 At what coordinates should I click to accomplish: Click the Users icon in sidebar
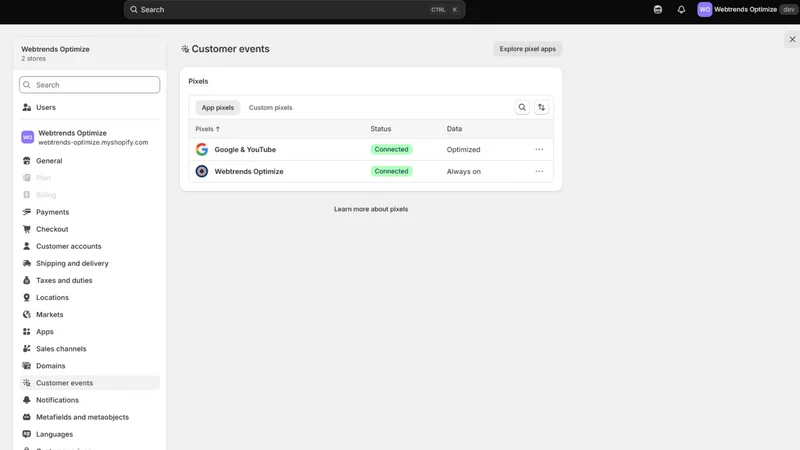pos(27,108)
